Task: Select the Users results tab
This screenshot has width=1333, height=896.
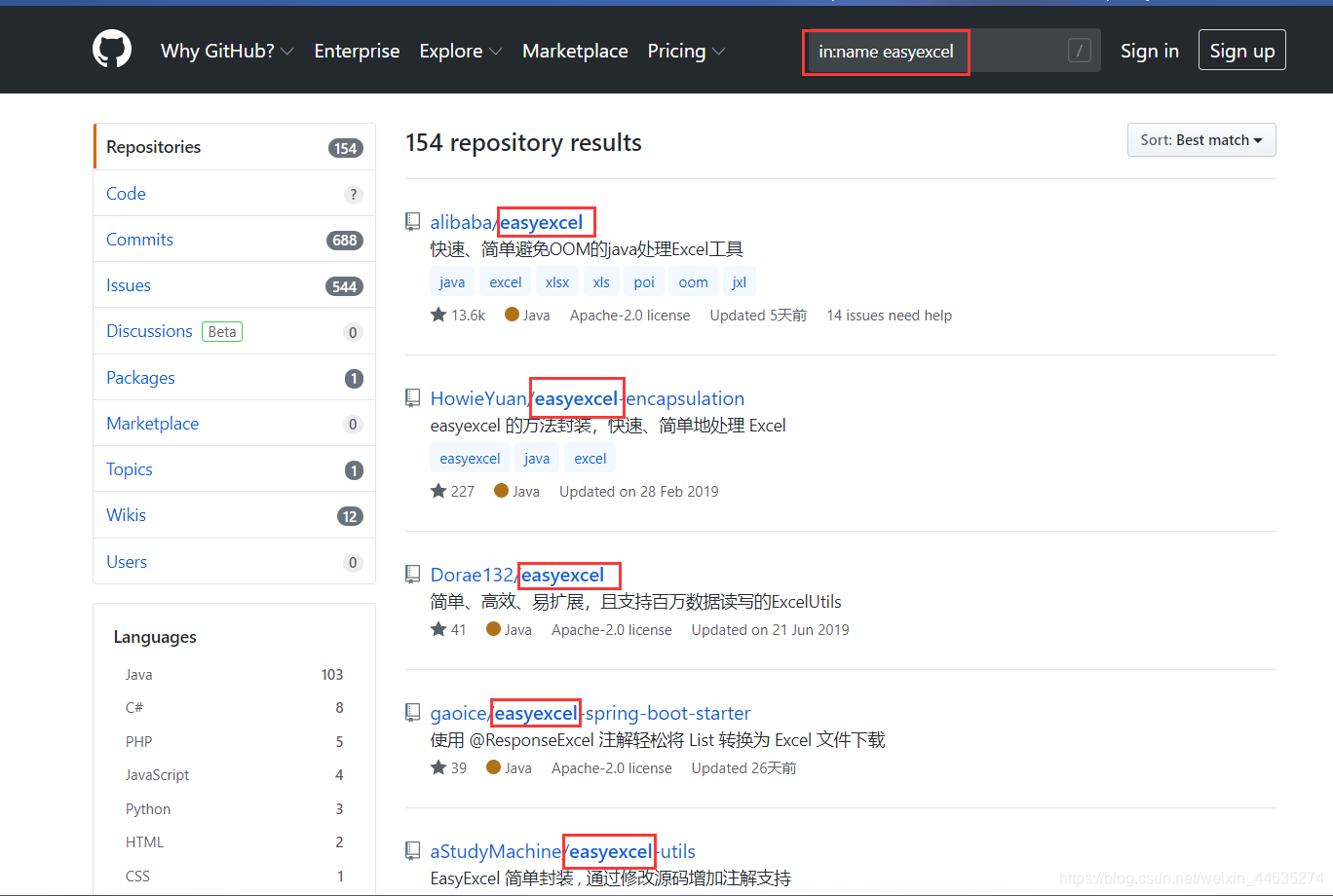Action: 234,562
